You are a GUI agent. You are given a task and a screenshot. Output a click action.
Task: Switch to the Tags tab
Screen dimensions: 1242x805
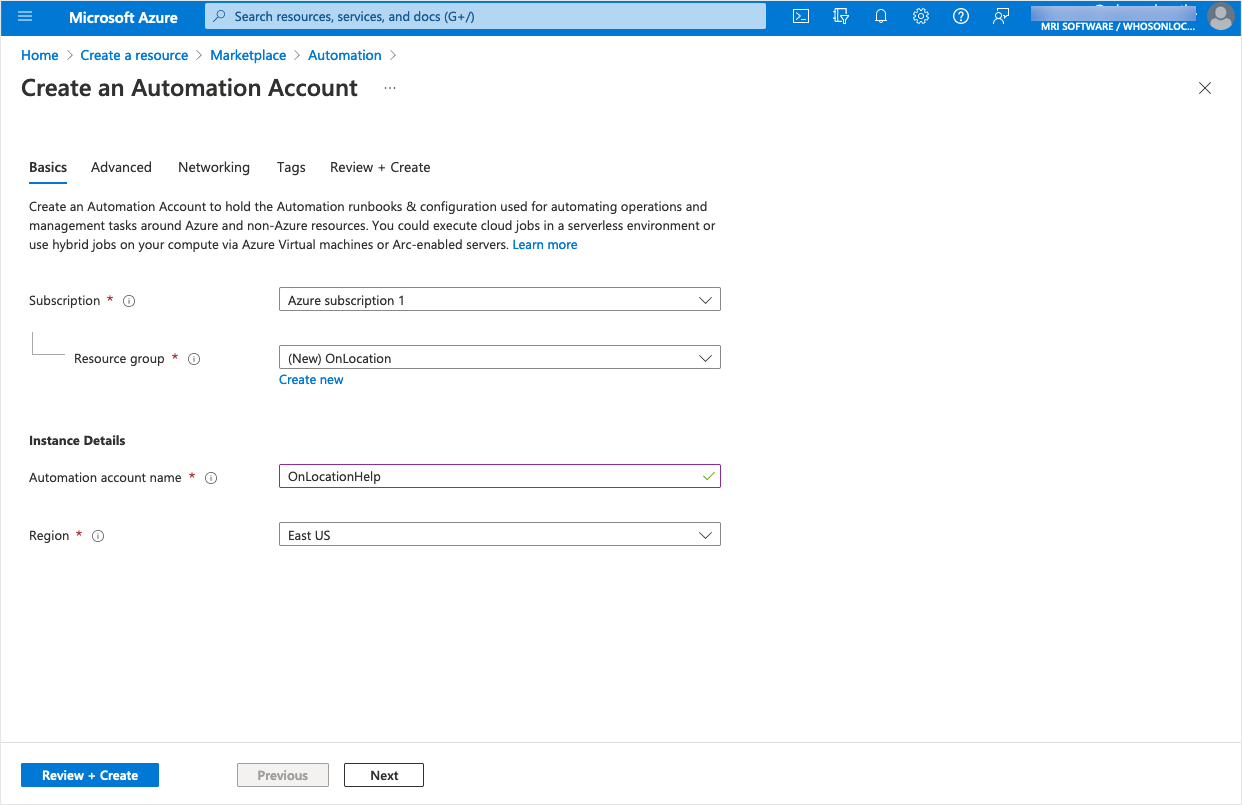tap(291, 167)
